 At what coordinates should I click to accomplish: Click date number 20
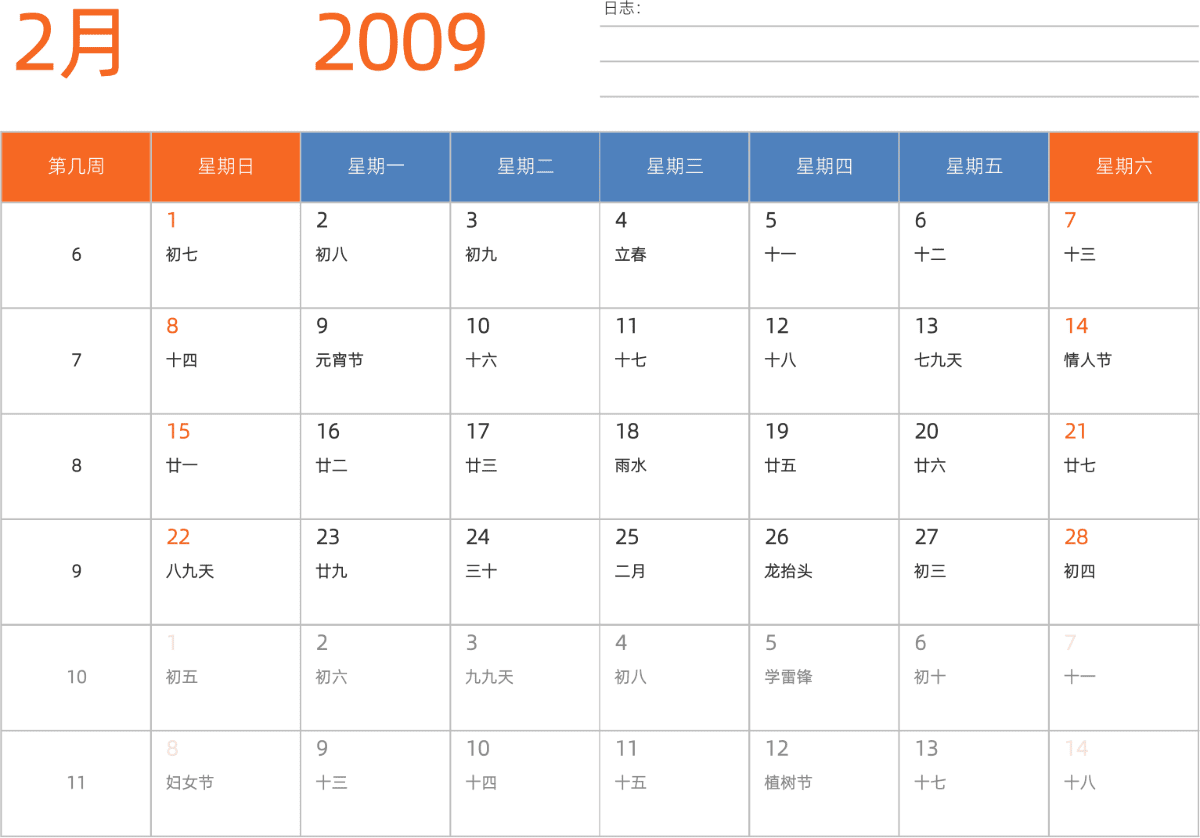[927, 432]
